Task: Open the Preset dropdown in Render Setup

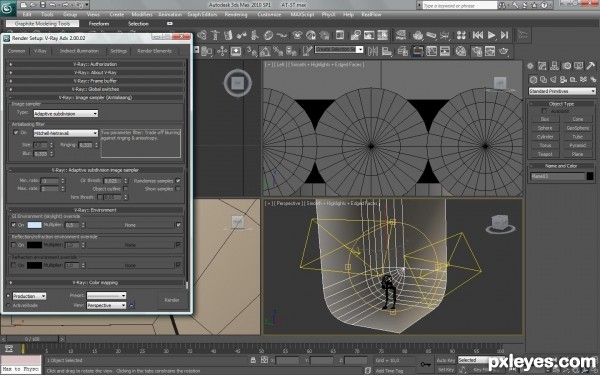Action: coord(106,296)
